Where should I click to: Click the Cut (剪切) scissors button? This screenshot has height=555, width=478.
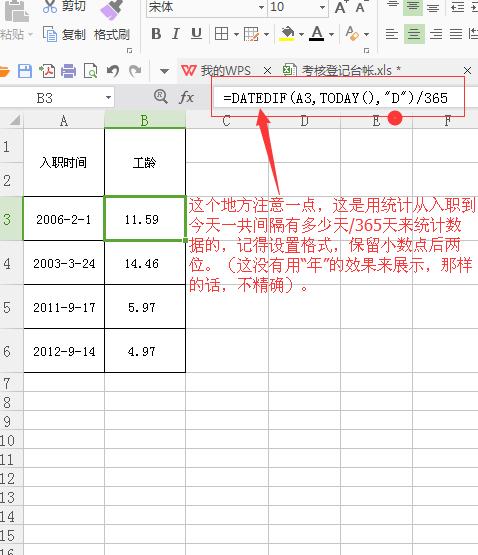pyautogui.click(x=64, y=6)
